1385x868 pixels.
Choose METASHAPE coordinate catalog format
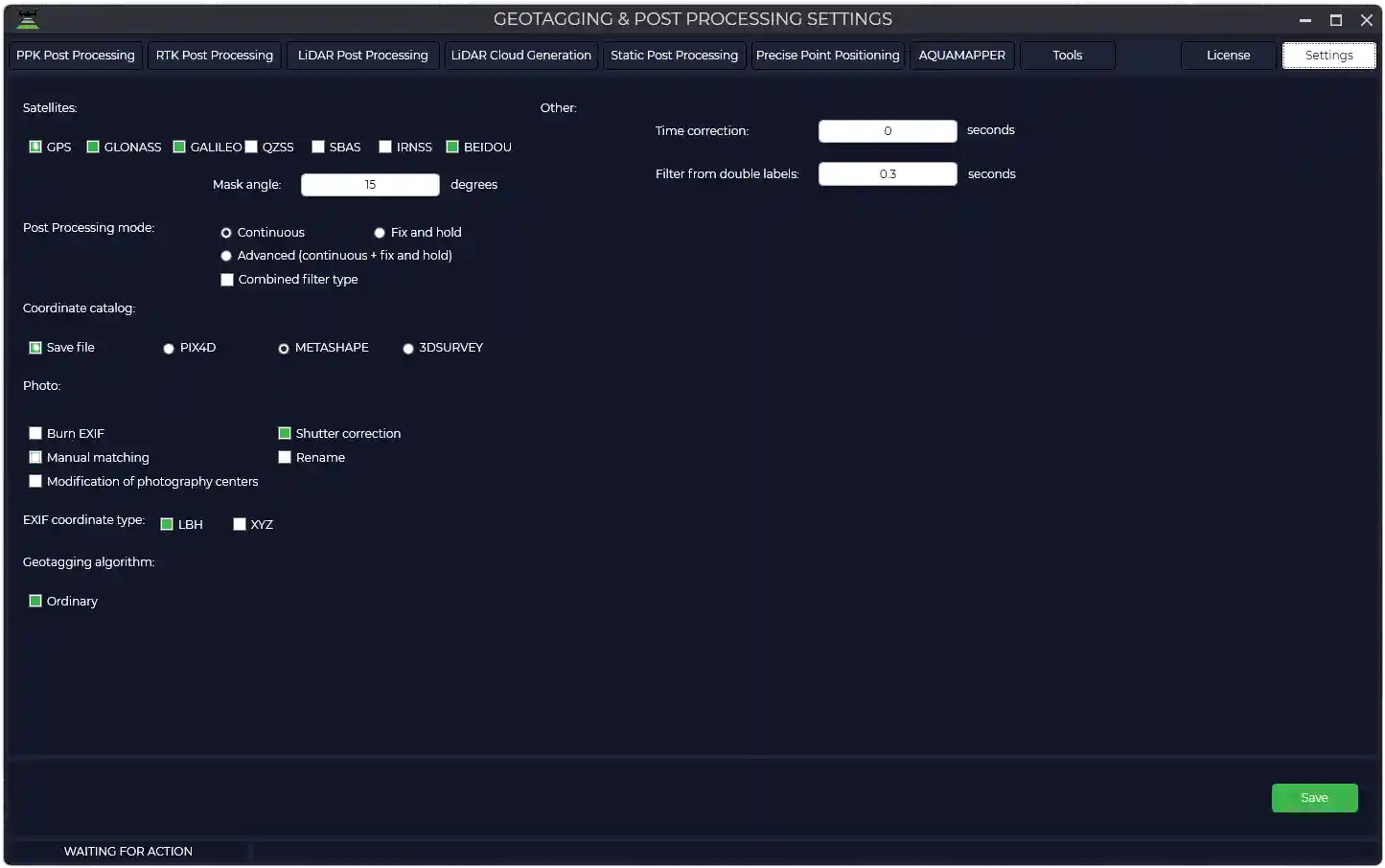pyautogui.click(x=284, y=349)
